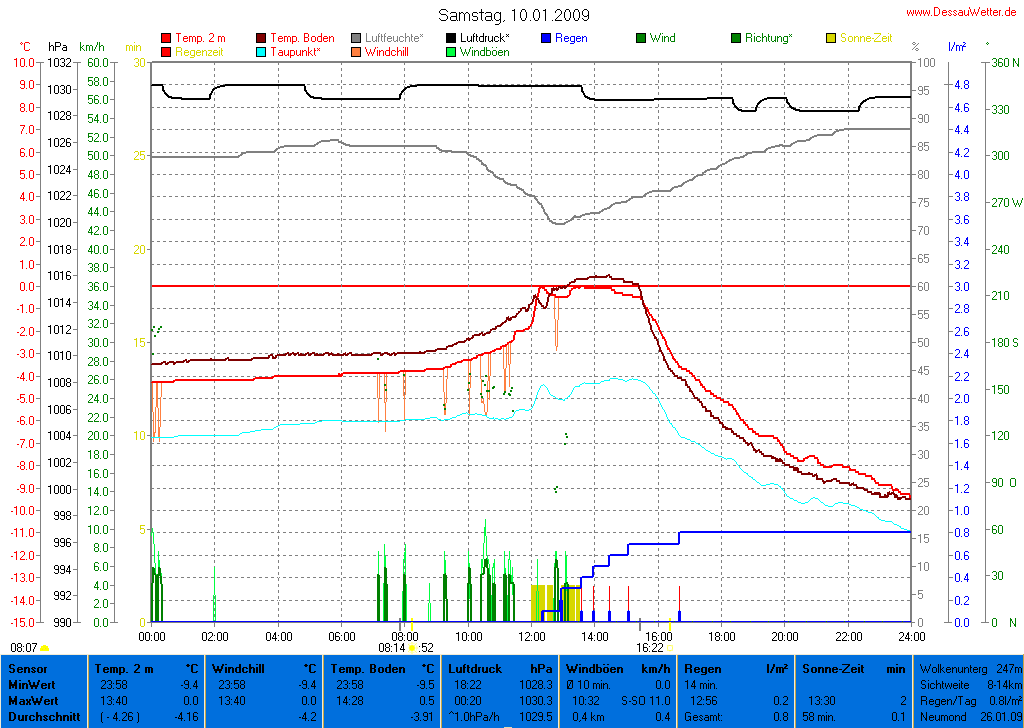Click the blue Regen legend square
1024x728 pixels.
tap(546, 38)
